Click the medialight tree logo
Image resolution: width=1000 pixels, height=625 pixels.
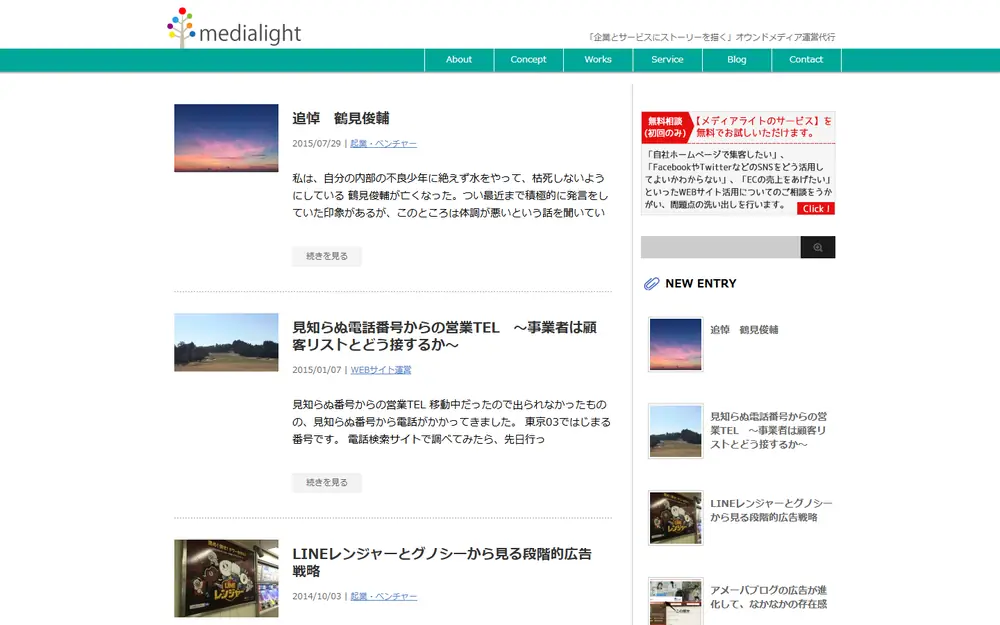click(x=234, y=27)
